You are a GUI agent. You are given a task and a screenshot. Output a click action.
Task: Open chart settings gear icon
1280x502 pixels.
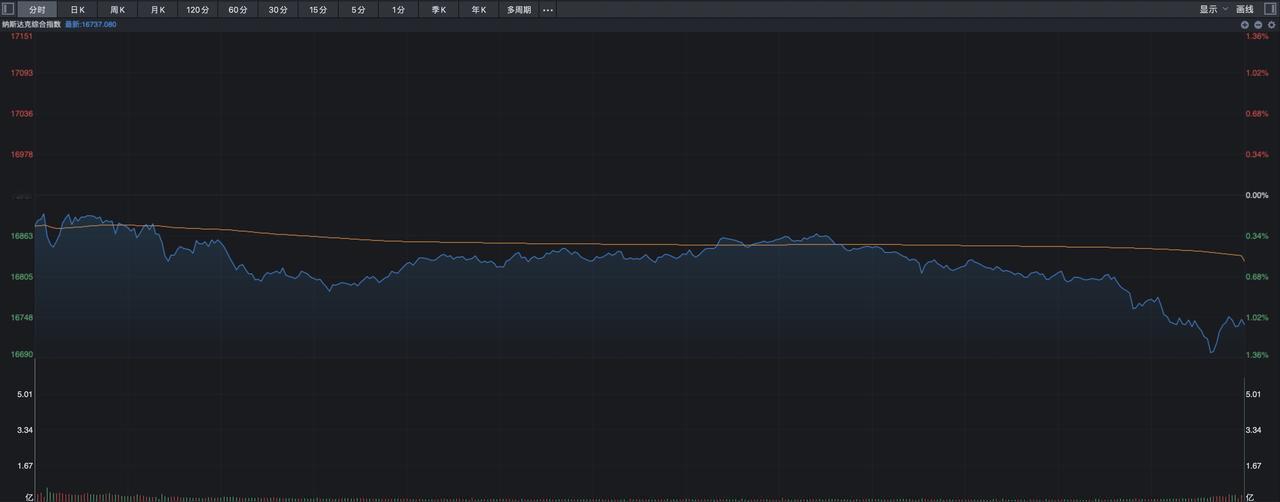[1272, 24]
